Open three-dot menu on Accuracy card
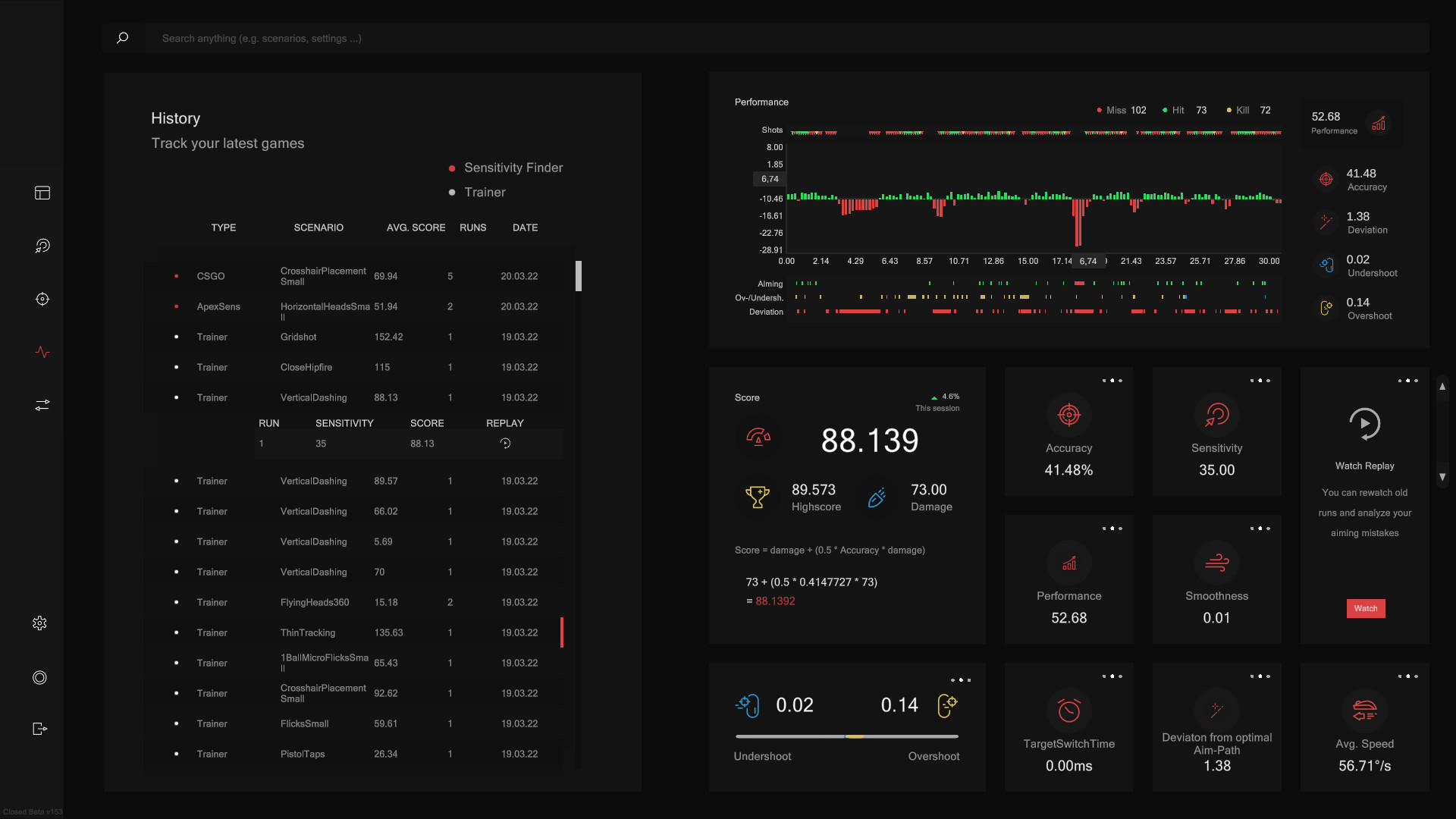 tap(1112, 381)
